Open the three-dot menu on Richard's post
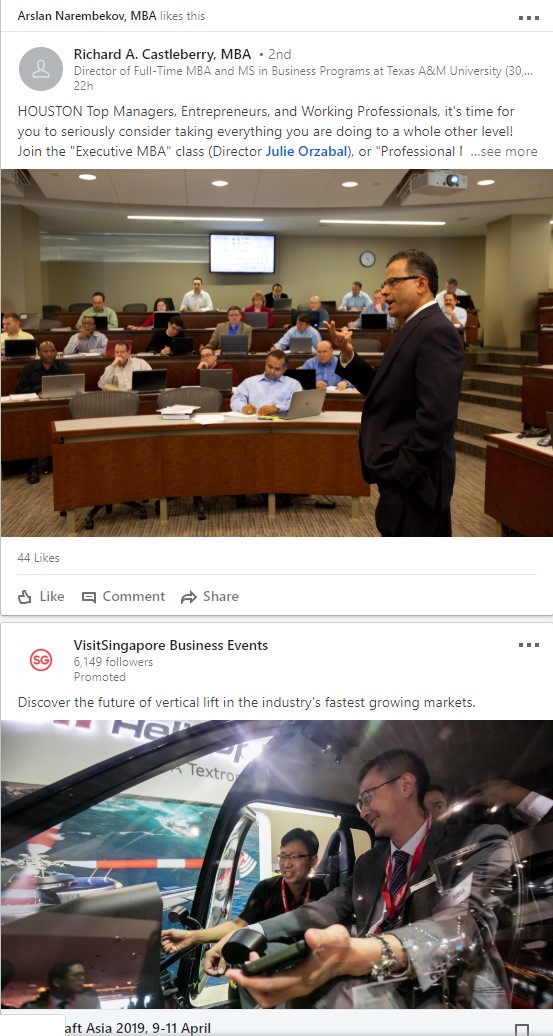This screenshot has width=553, height=1036. (x=529, y=18)
